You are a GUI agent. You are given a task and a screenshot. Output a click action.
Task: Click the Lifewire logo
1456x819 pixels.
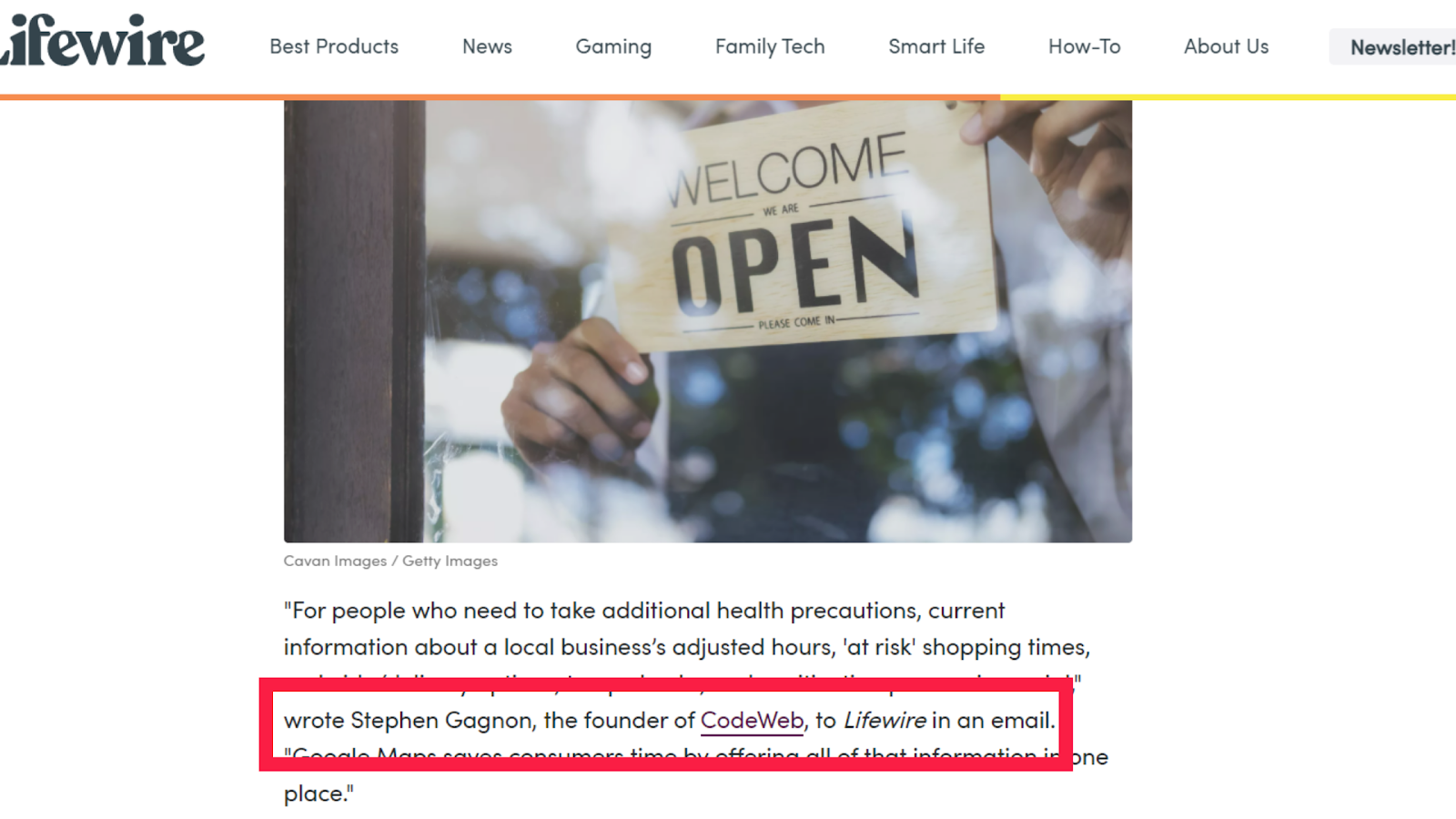pyautogui.click(x=102, y=41)
